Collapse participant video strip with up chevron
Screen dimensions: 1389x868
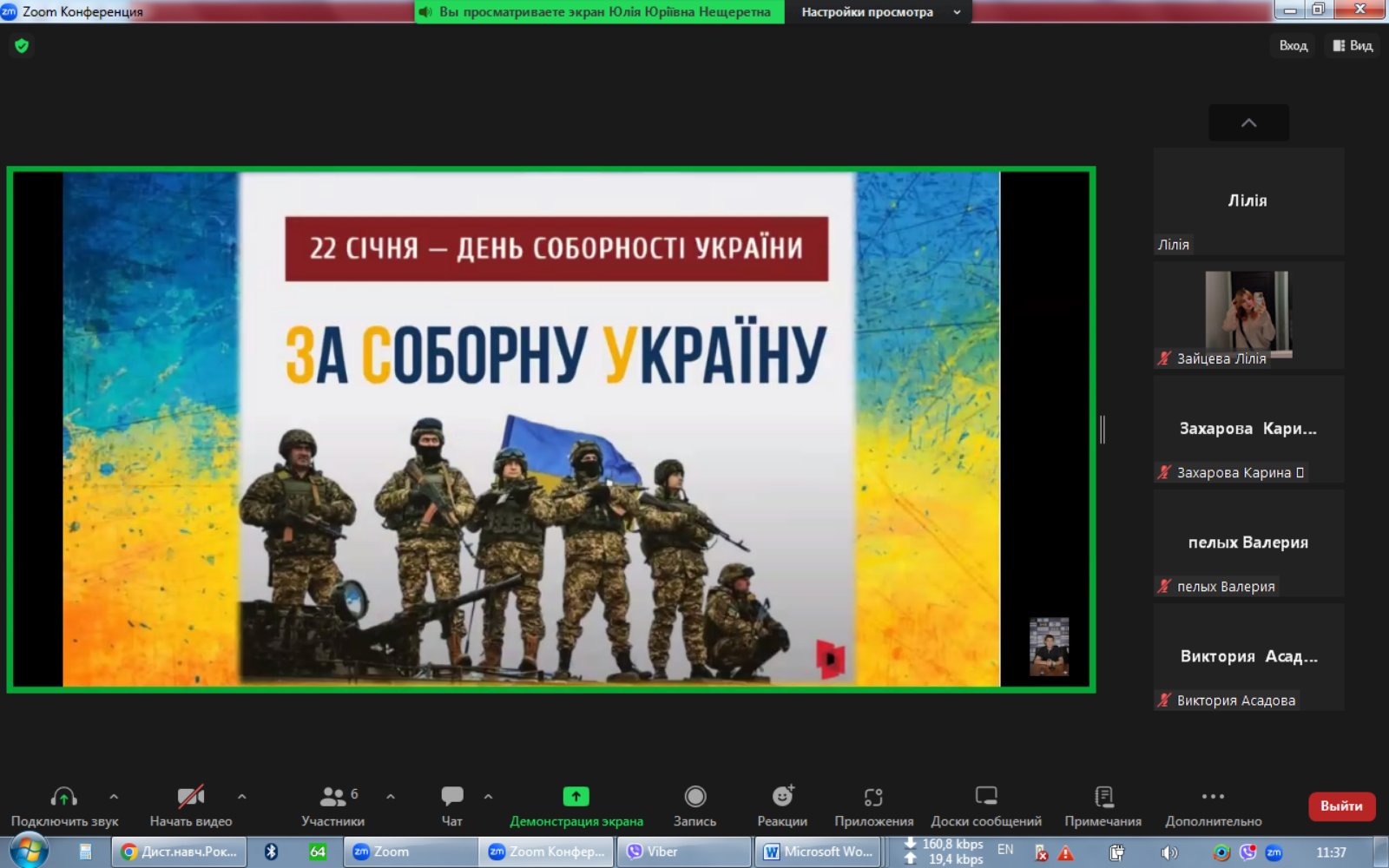[x=1248, y=123]
